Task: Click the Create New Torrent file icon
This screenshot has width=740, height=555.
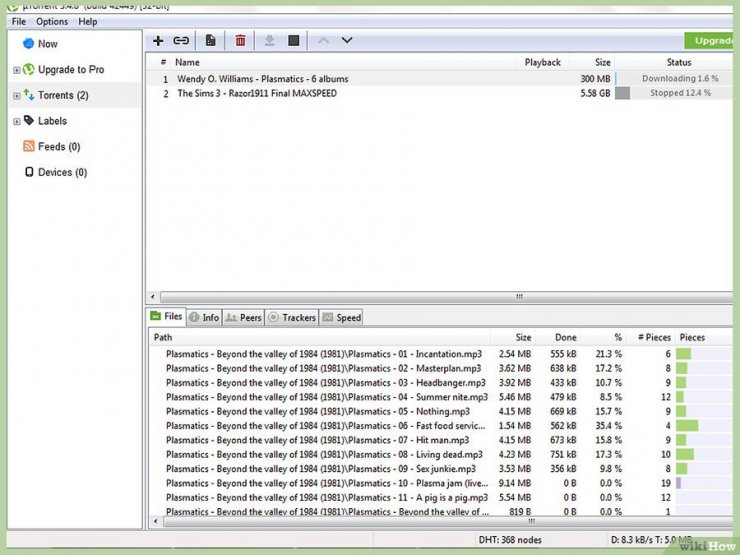Action: pos(210,41)
